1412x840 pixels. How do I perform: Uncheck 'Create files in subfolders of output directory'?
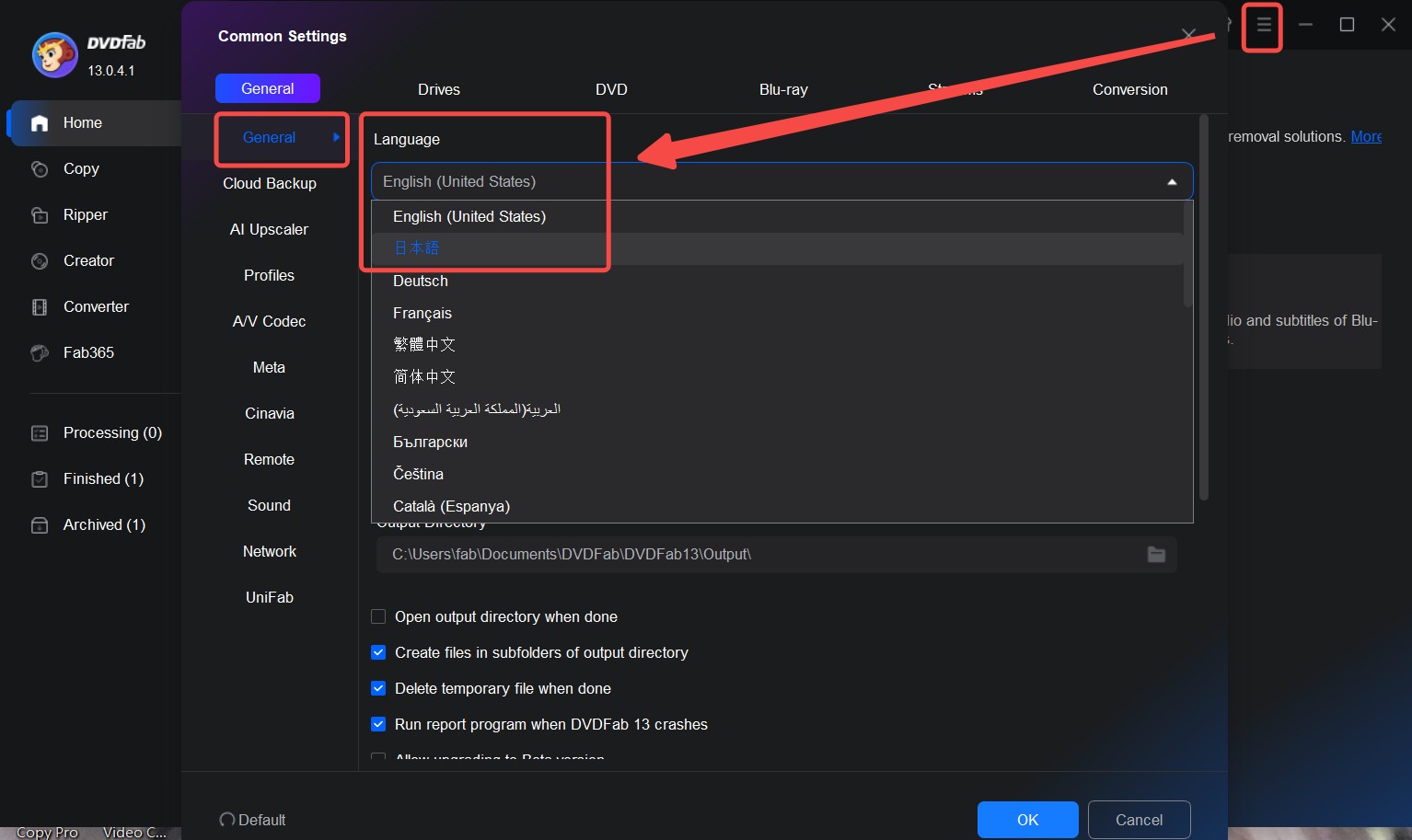(x=378, y=652)
